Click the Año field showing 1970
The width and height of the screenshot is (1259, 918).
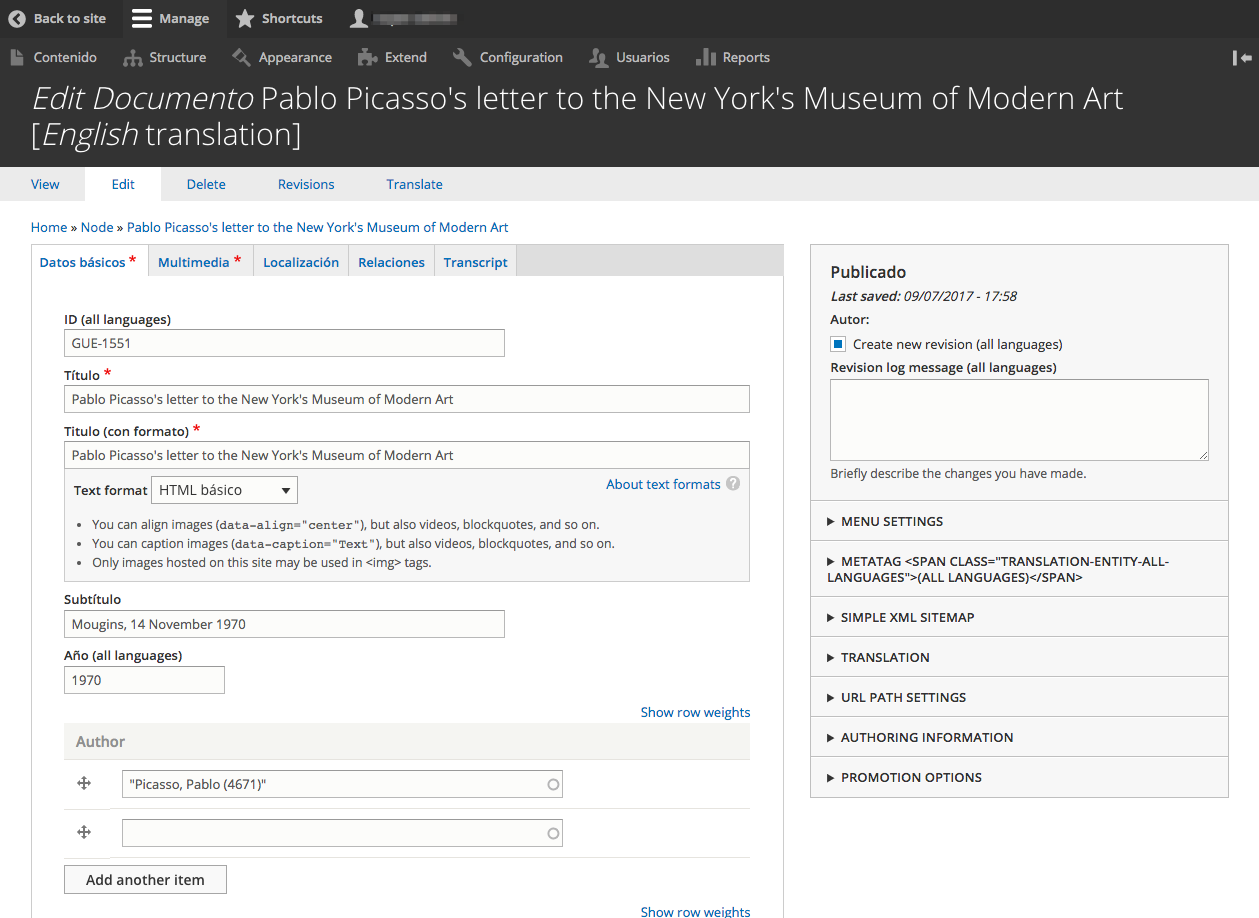pyautogui.click(x=144, y=680)
